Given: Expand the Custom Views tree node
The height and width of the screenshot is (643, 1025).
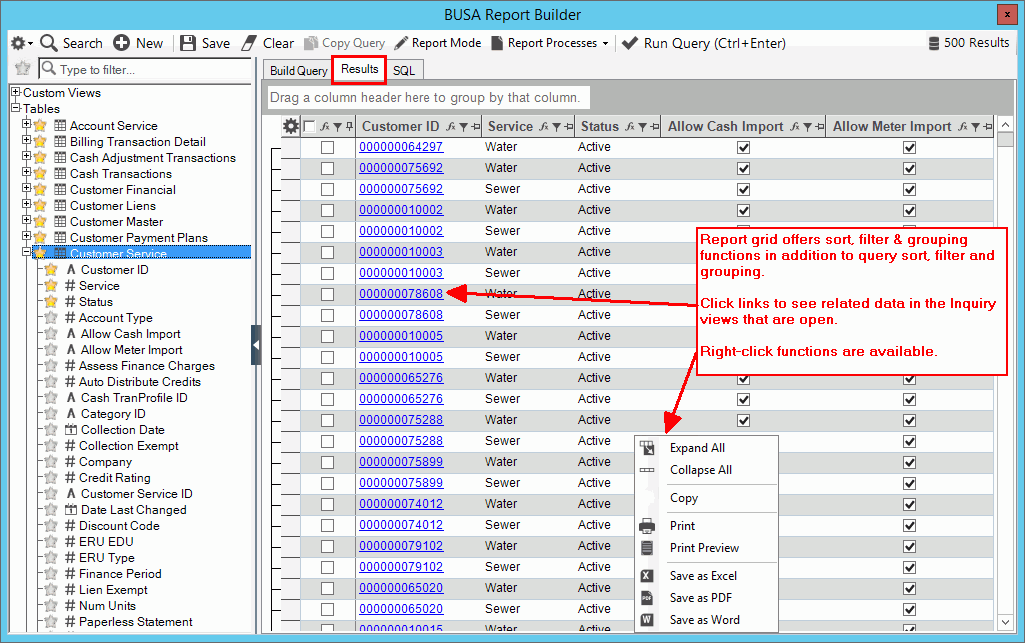Looking at the screenshot, I should click(15, 93).
